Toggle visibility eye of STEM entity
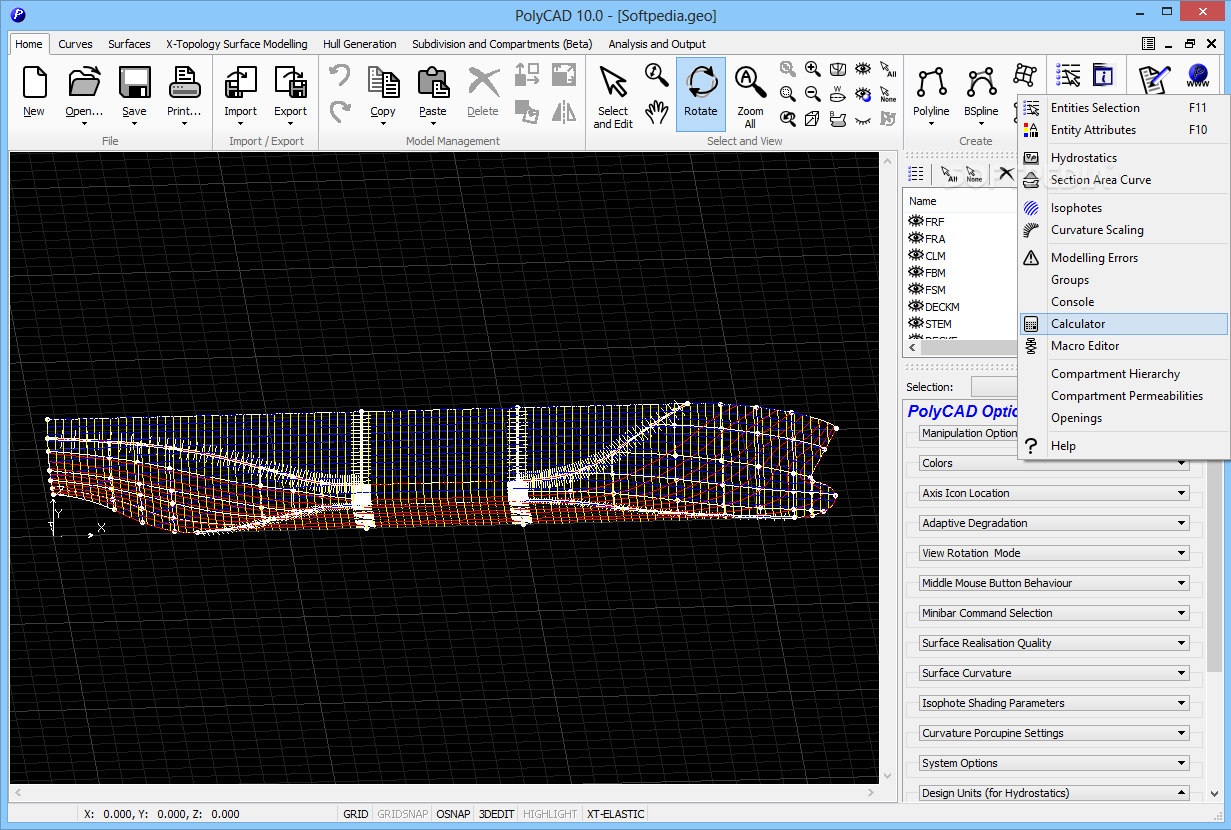 [x=915, y=323]
